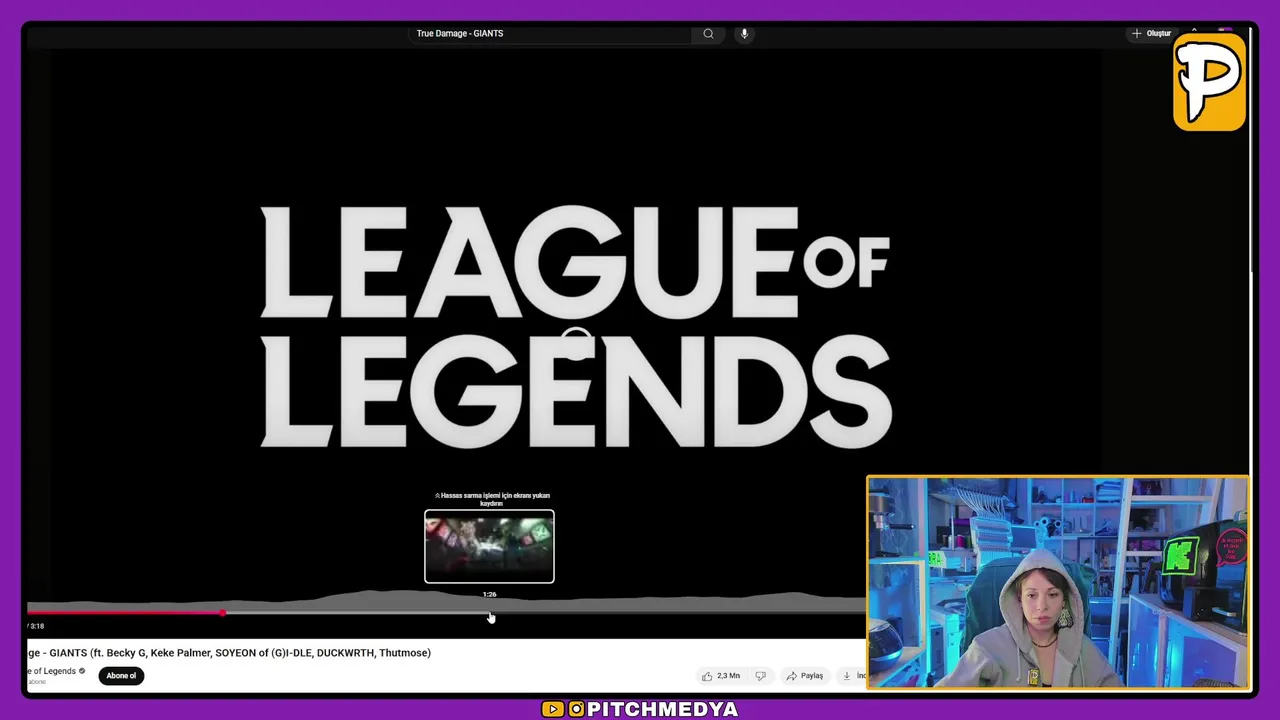The image size is (1280, 720).
Task: Open the League of Legends channel link
Action: (x=52, y=671)
